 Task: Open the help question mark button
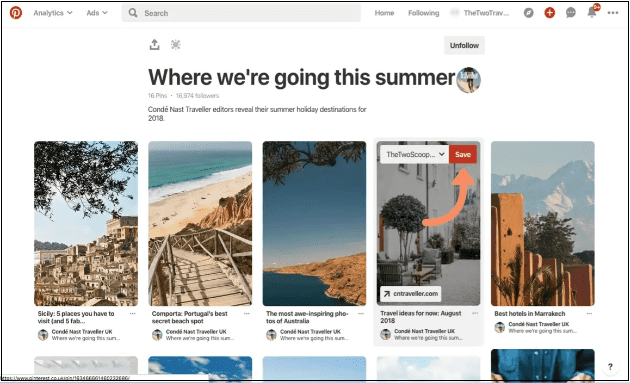[x=610, y=367]
